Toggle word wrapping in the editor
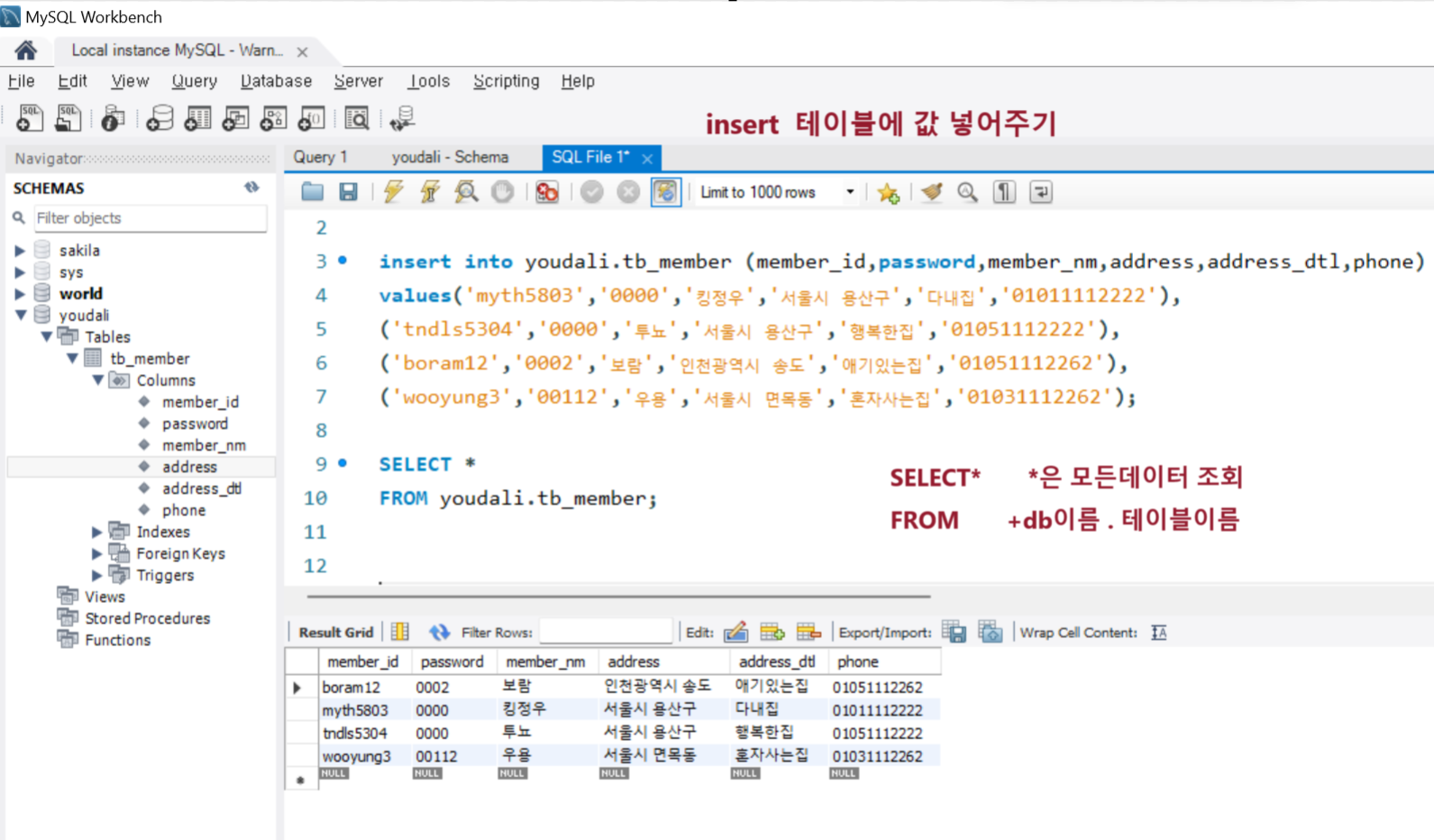Screen dimensions: 1434x840 (1041, 192)
